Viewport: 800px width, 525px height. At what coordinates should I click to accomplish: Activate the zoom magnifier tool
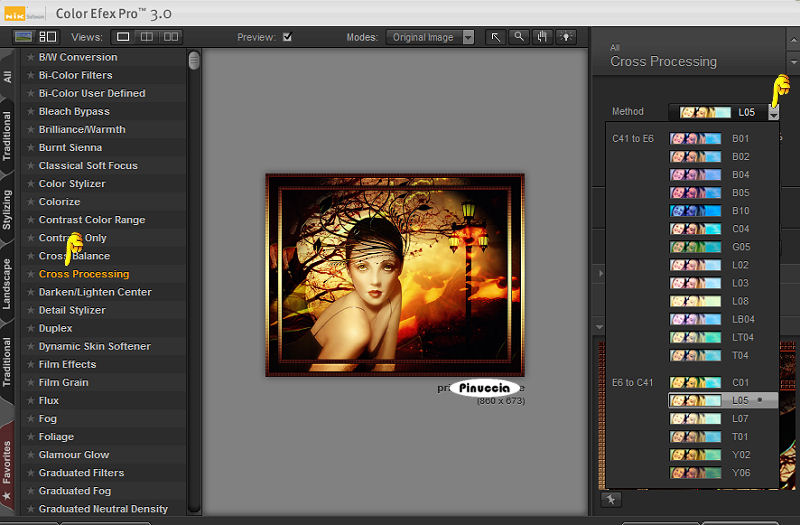[519, 37]
